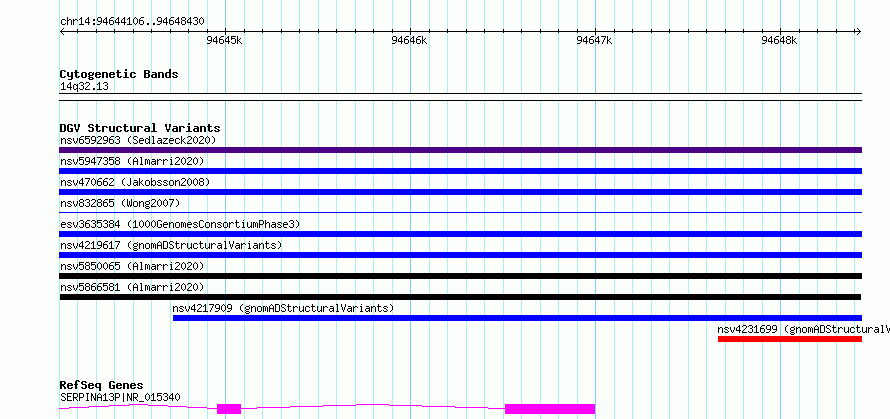Select the thin blue nsv832865 line

click(x=460, y=212)
